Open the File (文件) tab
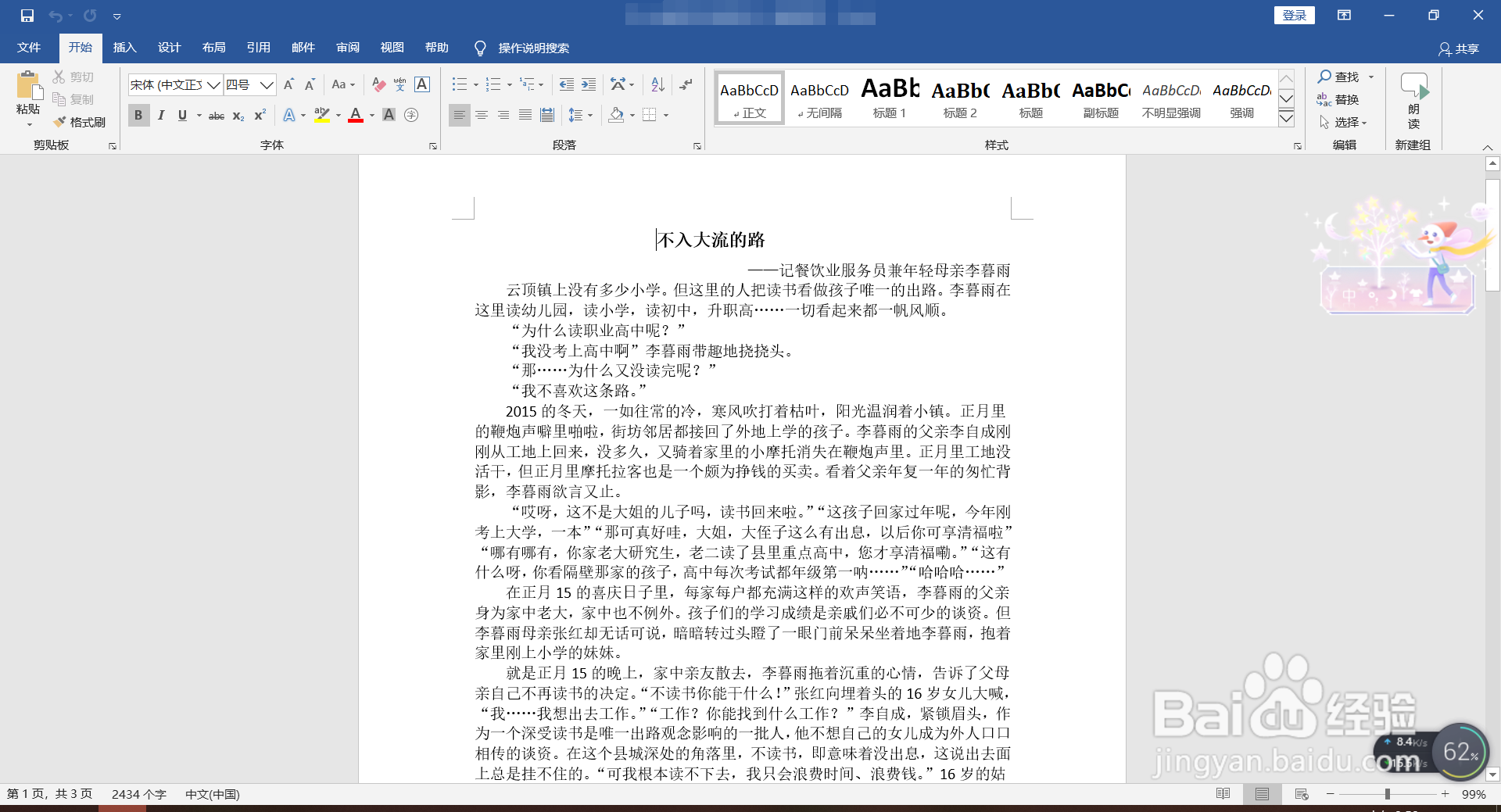The width and height of the screenshot is (1501, 812). (x=29, y=48)
